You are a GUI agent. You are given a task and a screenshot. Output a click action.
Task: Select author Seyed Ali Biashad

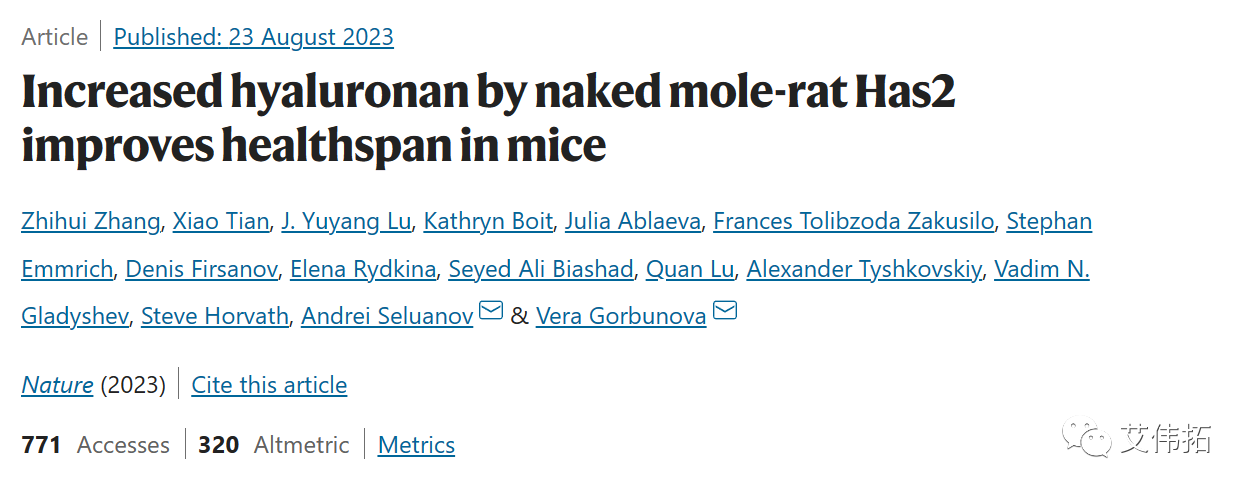click(541, 269)
